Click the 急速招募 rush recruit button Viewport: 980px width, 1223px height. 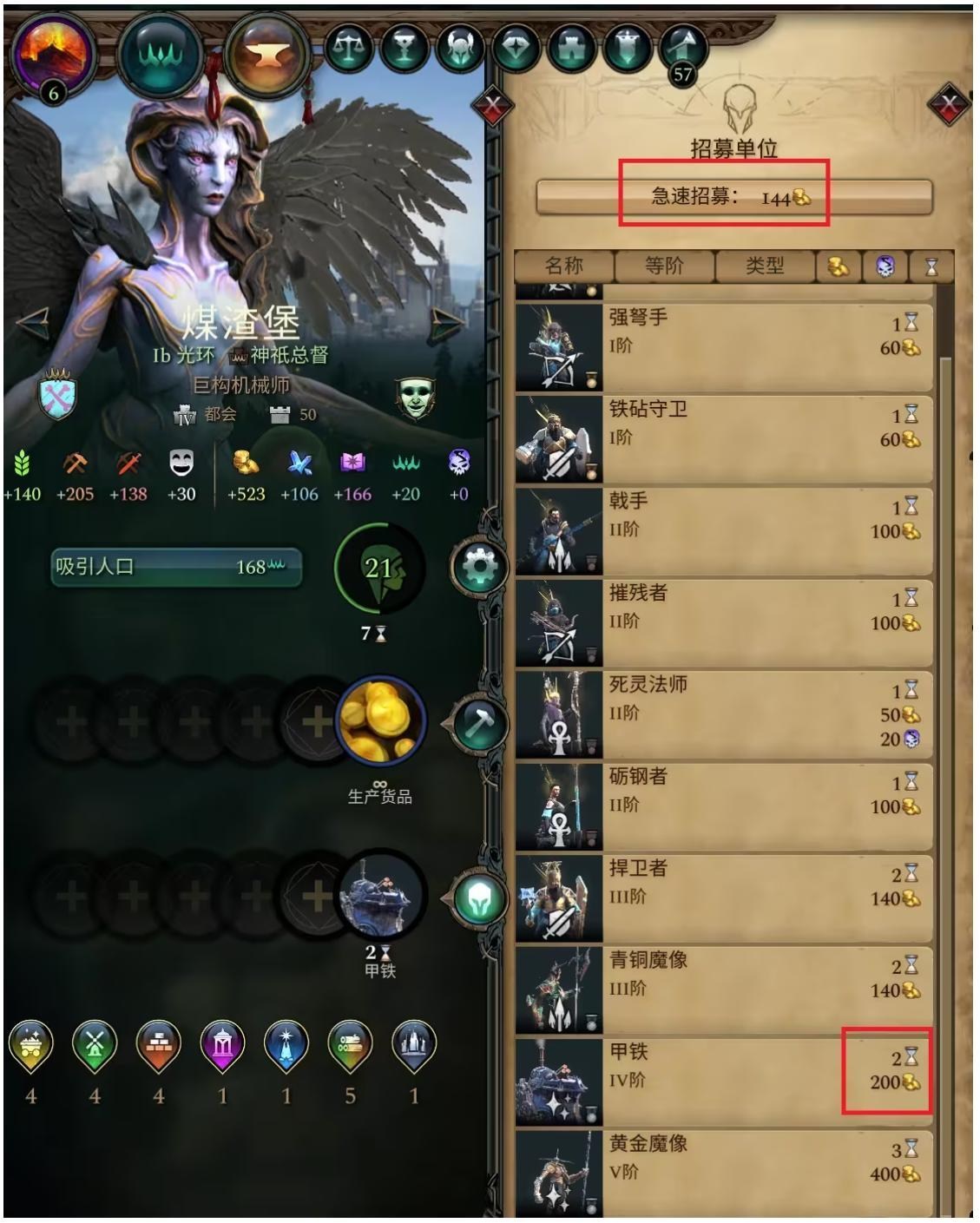click(x=733, y=197)
